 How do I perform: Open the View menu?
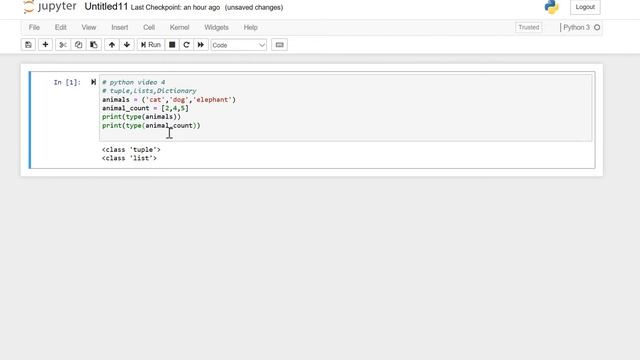point(89,27)
